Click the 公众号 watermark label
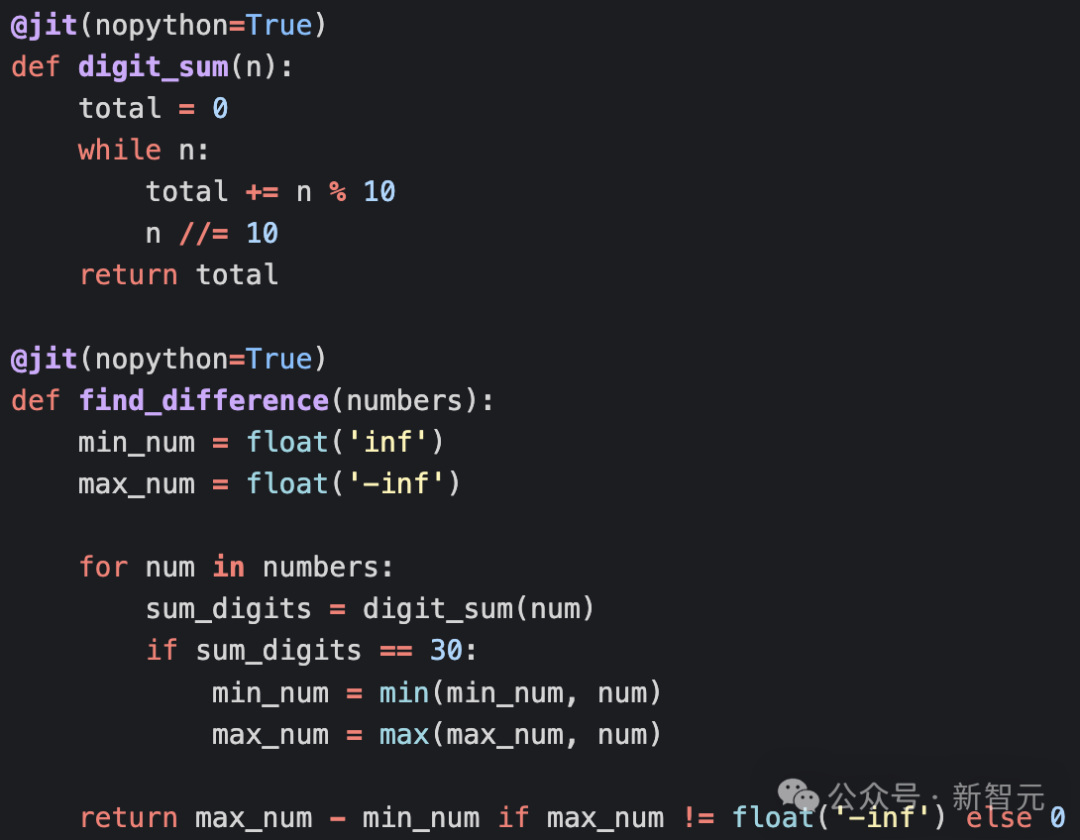 tap(877, 797)
